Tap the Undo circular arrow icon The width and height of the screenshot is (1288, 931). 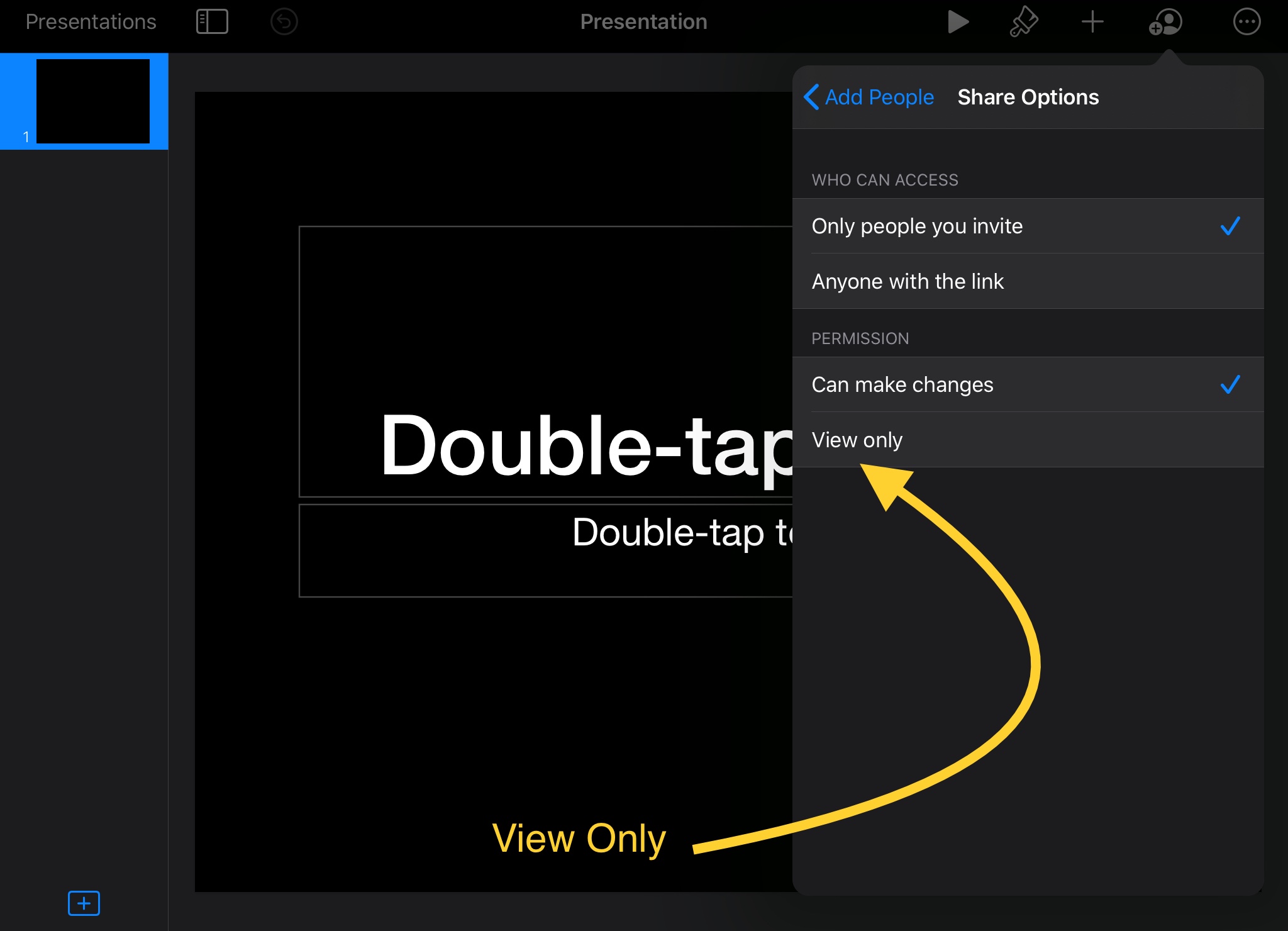tap(284, 22)
